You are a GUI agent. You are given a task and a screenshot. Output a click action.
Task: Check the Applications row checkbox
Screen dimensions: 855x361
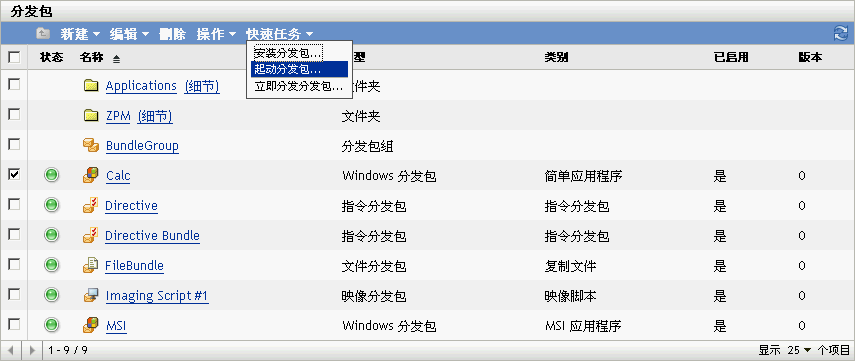point(14,85)
